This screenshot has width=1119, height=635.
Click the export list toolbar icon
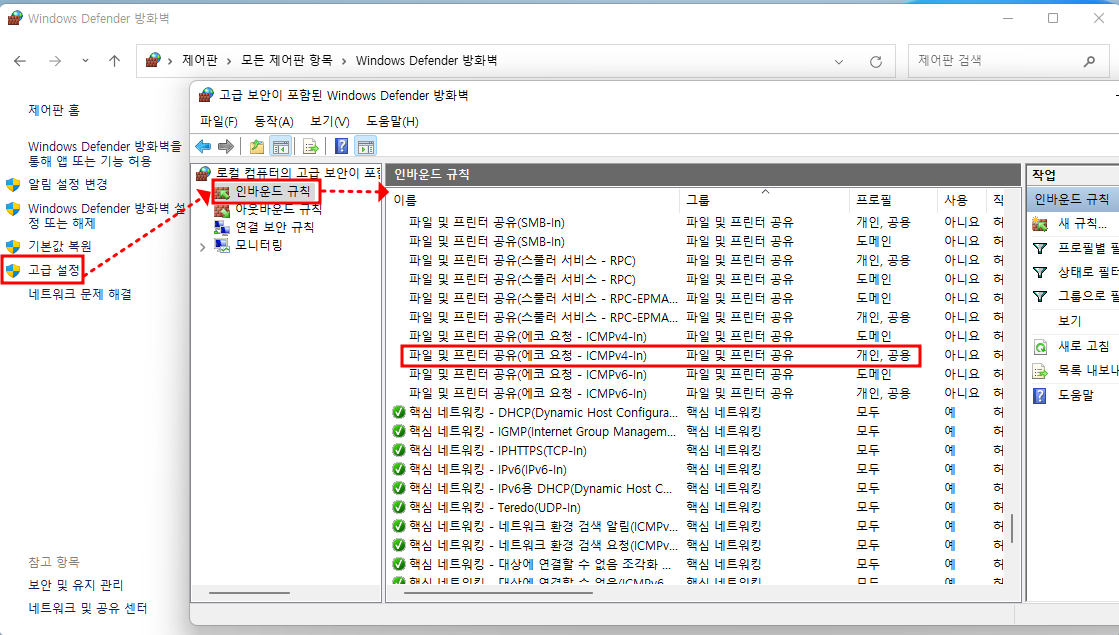310,147
